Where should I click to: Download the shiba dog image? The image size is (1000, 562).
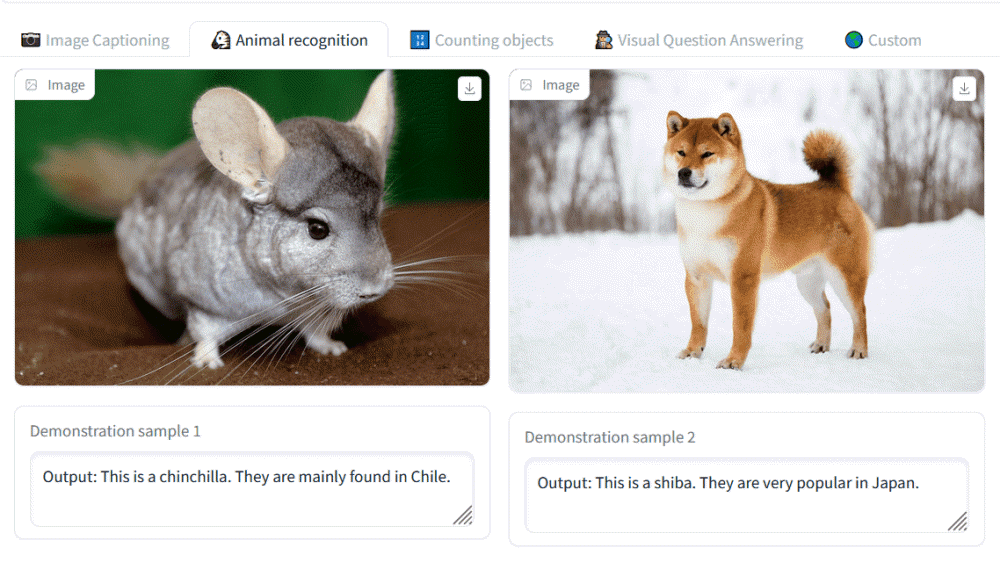[964, 89]
